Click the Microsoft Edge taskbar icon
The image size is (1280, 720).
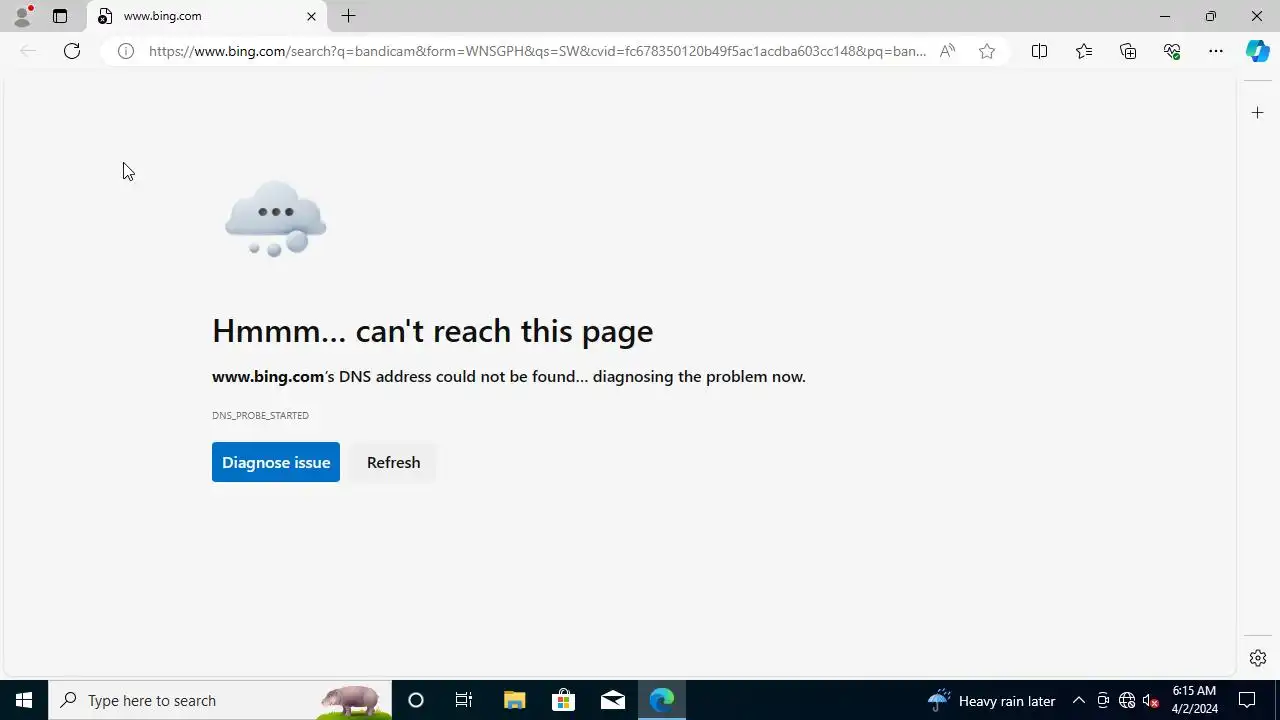click(662, 700)
